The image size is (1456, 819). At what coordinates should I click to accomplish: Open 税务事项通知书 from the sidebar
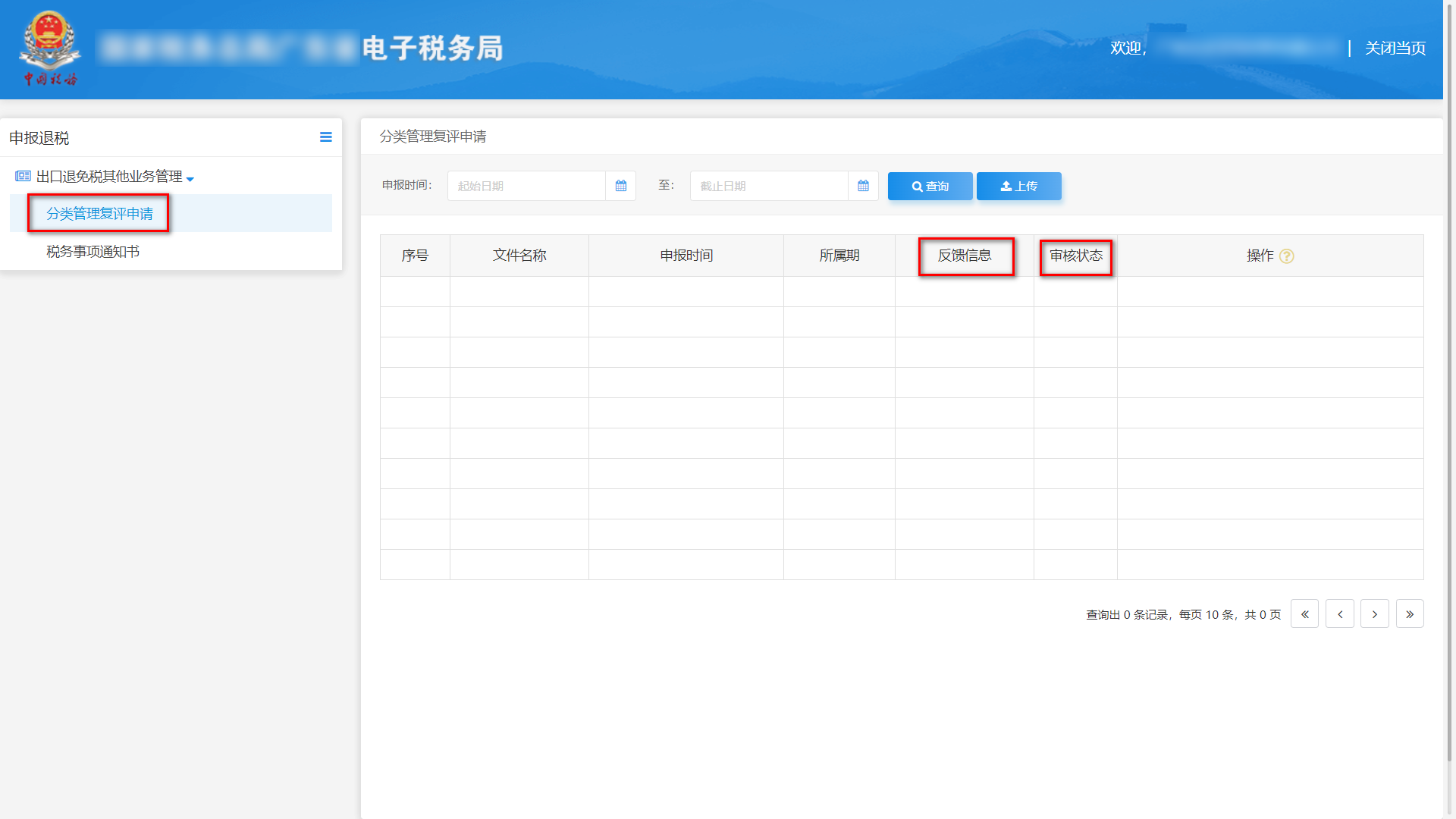tap(94, 251)
